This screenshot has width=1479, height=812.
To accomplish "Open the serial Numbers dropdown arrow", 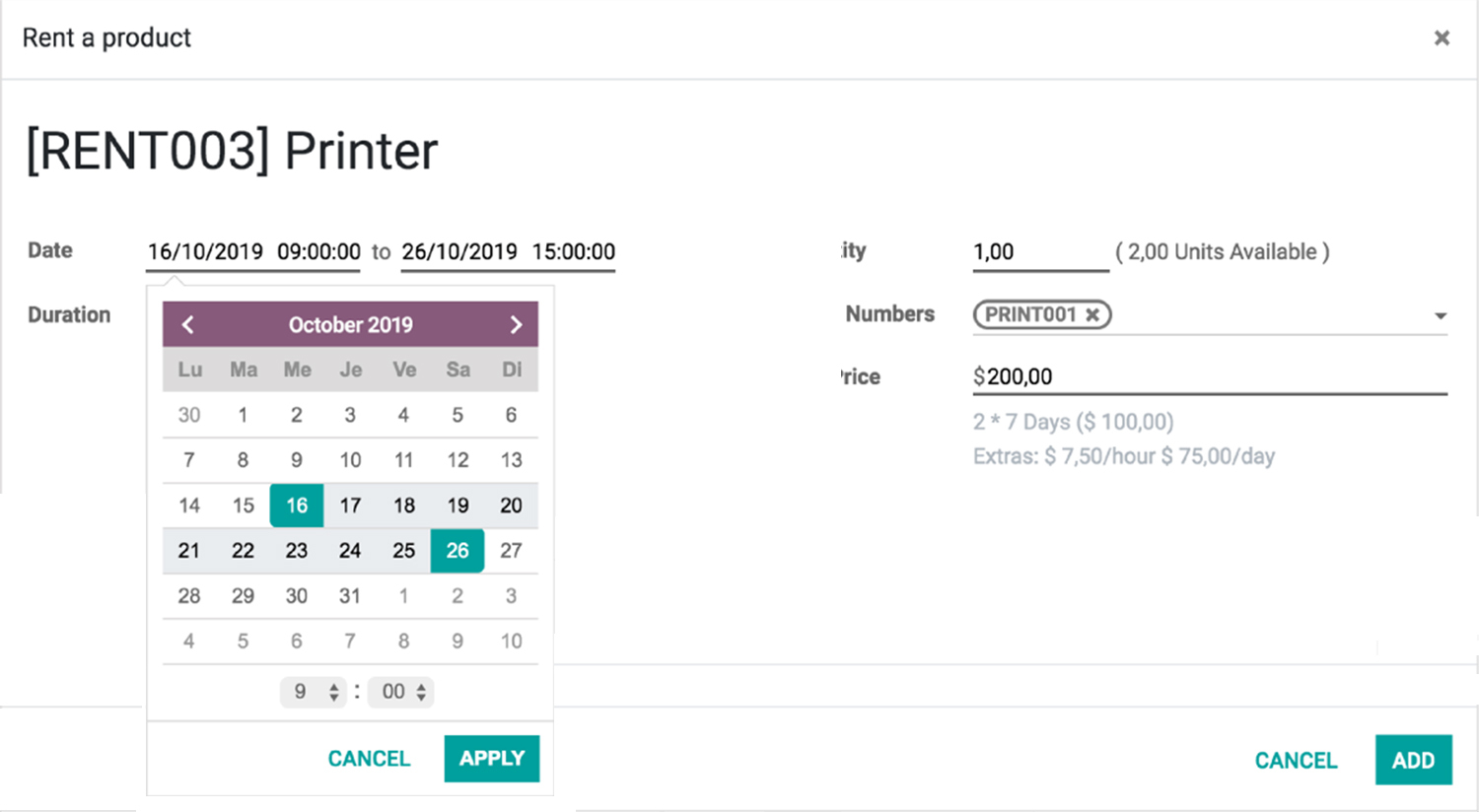I will coord(1440,316).
